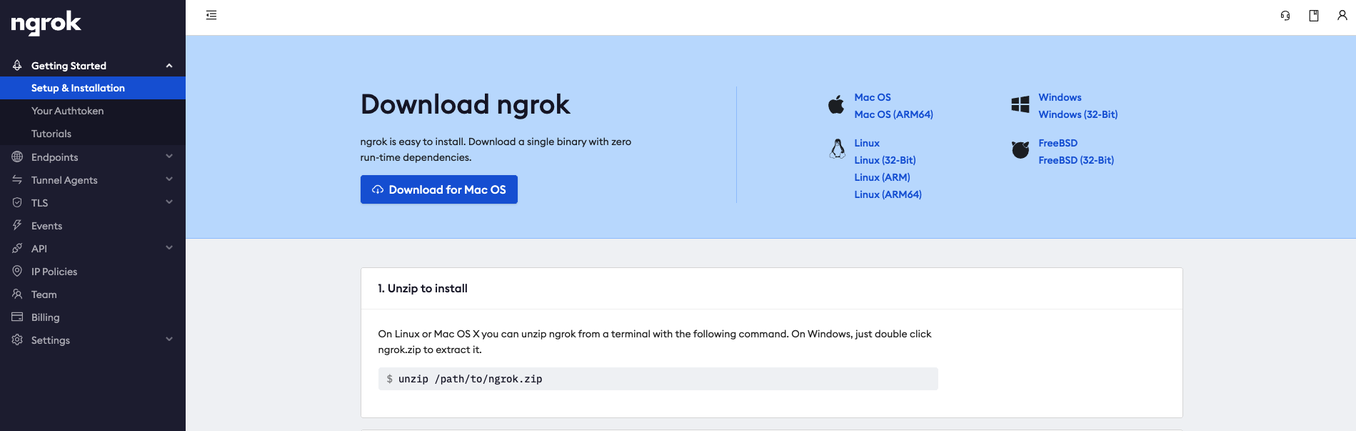Download the FreeBSD build link

coord(1058,144)
